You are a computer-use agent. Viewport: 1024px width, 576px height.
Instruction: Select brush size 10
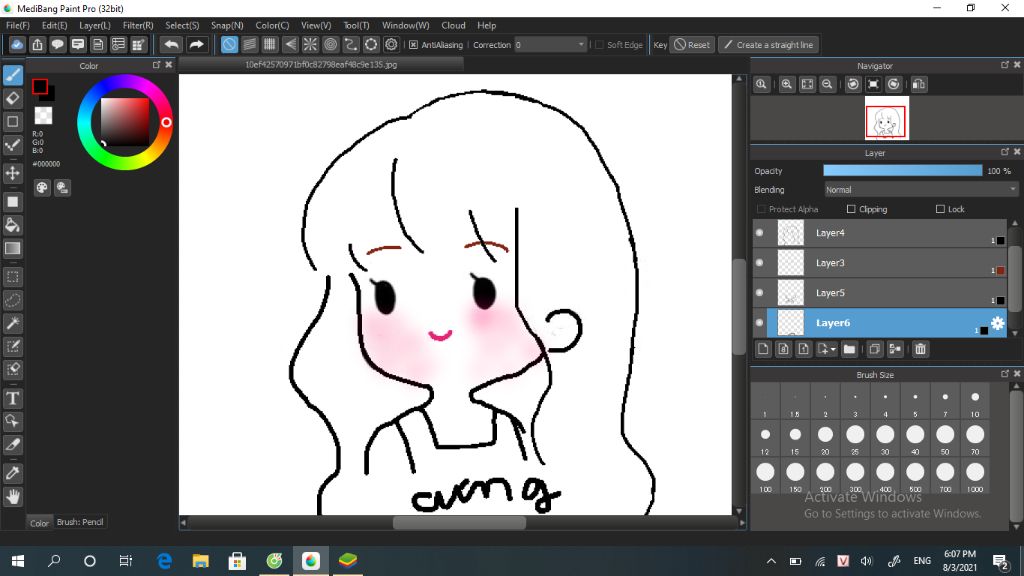[975, 402]
